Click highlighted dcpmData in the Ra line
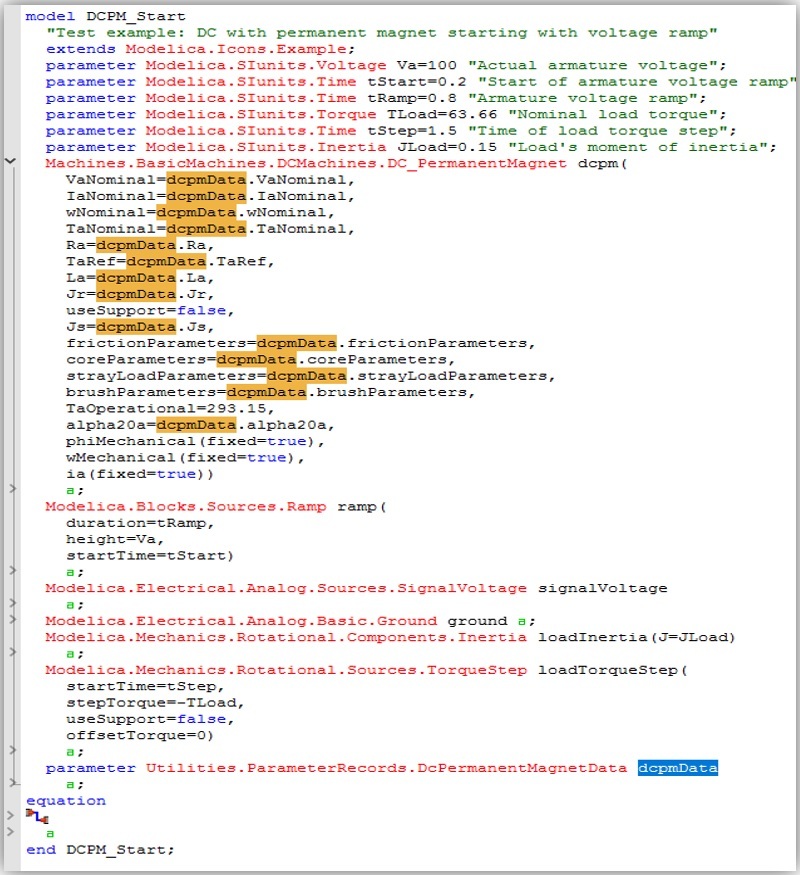Image resolution: width=800 pixels, height=875 pixels. (x=136, y=245)
